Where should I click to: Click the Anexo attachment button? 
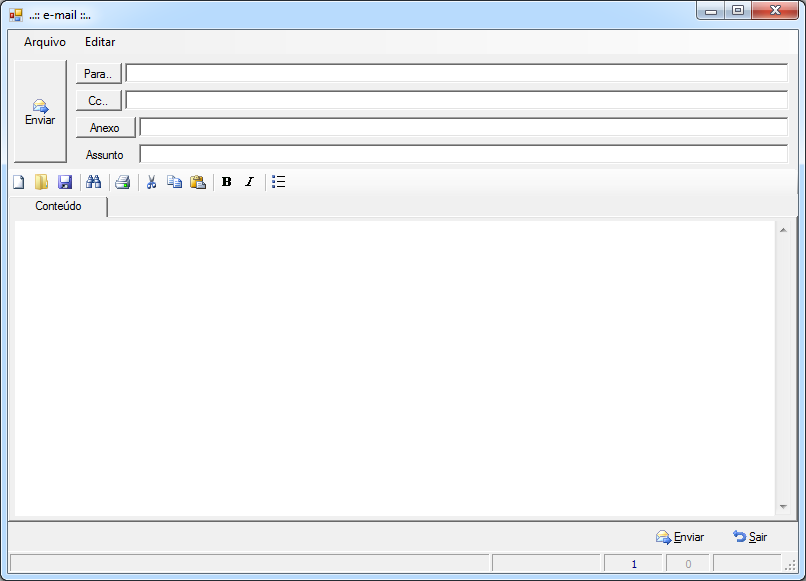point(105,128)
